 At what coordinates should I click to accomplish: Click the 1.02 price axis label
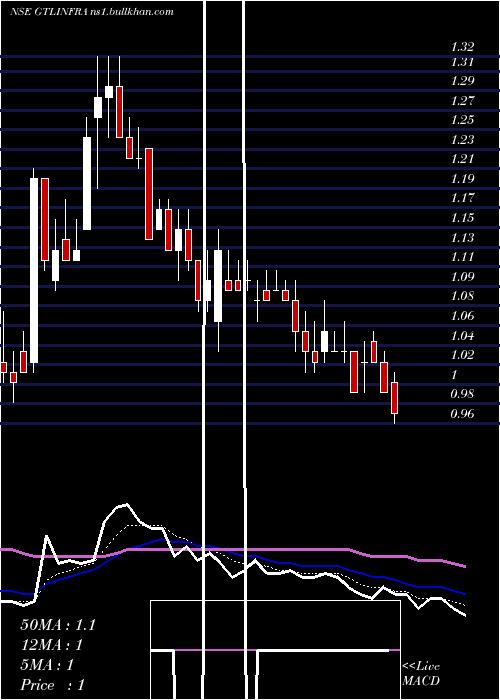pyautogui.click(x=462, y=355)
